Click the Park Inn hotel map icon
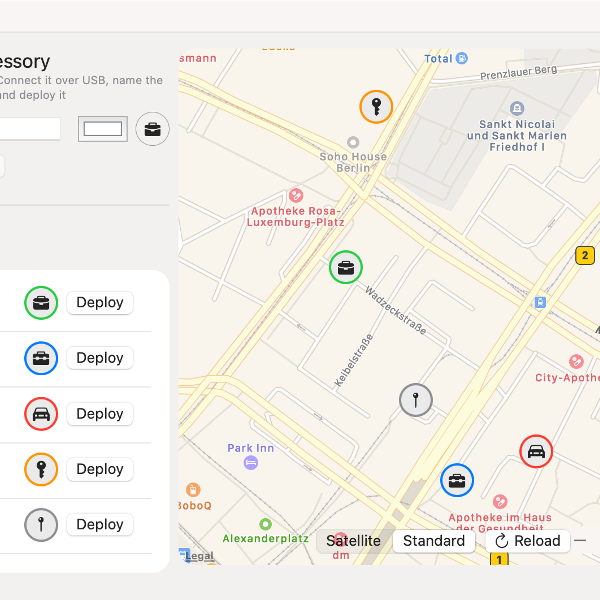The height and width of the screenshot is (600, 600). 251,462
